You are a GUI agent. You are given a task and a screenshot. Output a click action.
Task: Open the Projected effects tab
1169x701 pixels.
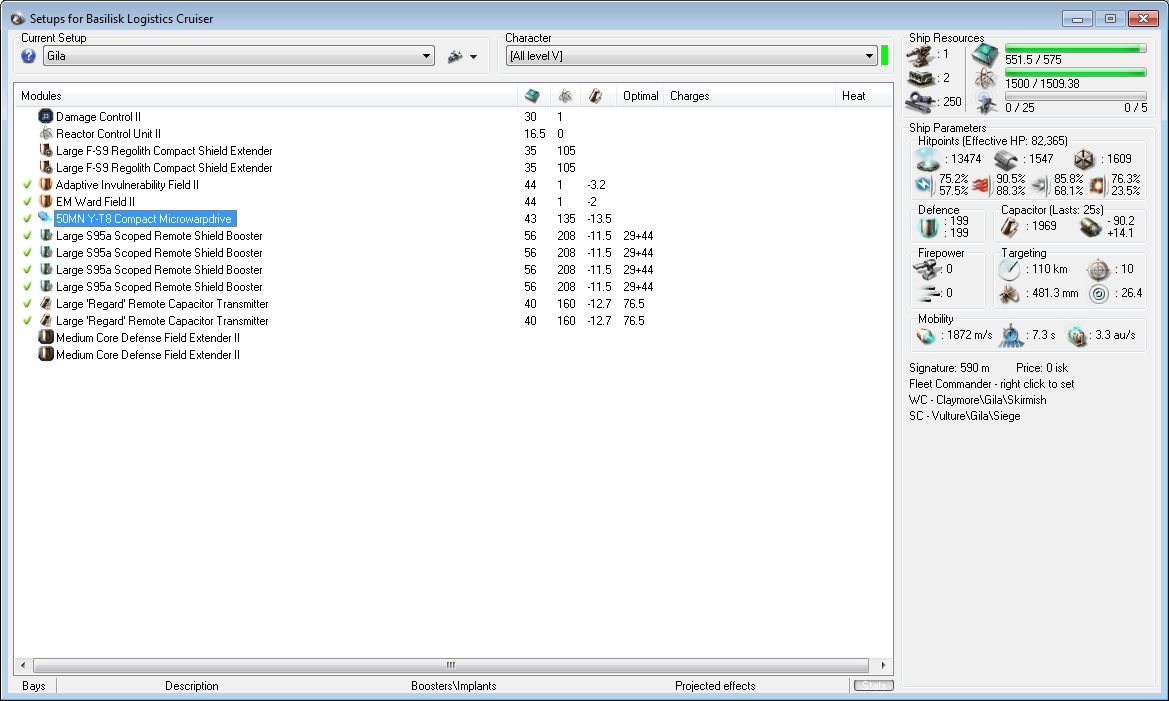click(x=715, y=685)
